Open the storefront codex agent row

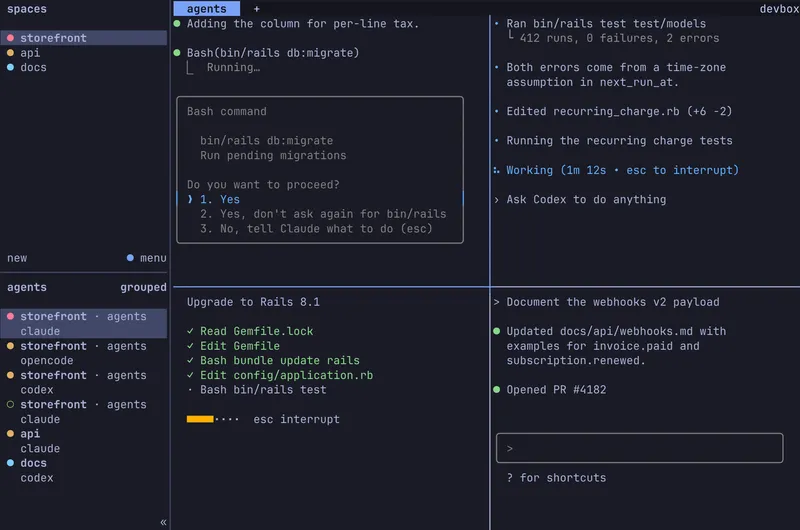(84, 382)
